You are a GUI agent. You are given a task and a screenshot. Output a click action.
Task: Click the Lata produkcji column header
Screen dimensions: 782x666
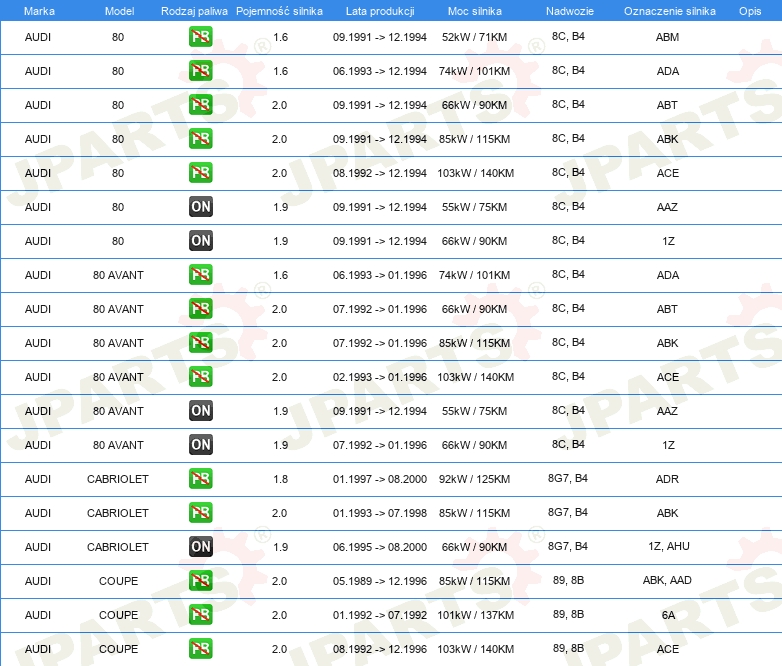click(380, 11)
